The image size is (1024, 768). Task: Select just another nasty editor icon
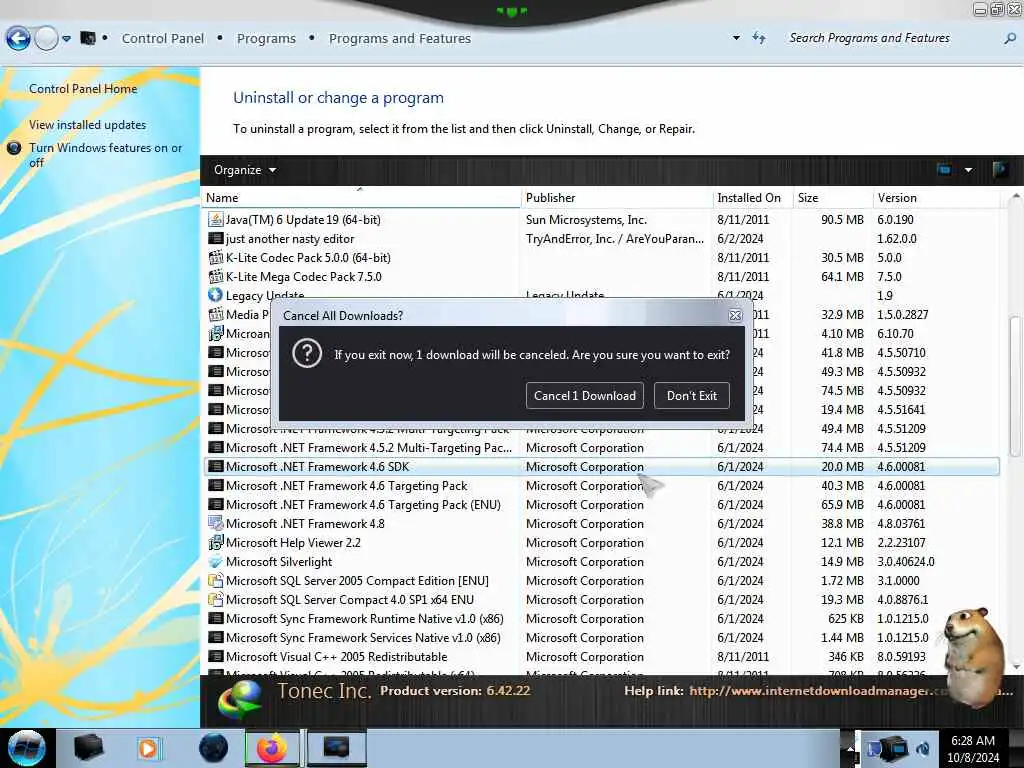point(216,238)
